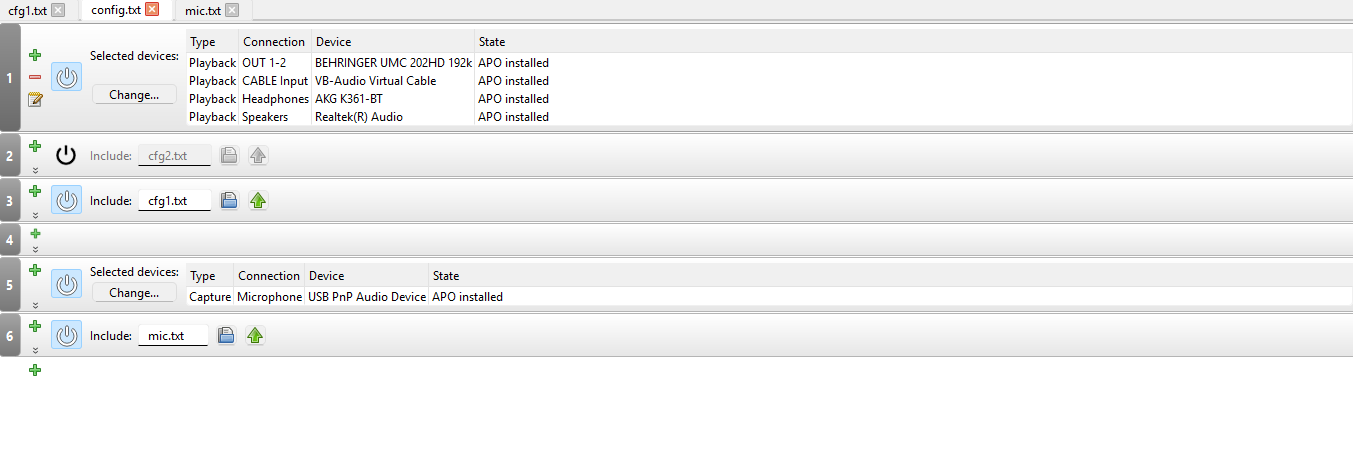This screenshot has height=472, width=1353.
Task: Enable the disabled cfg2.txt include power button
Action: point(66,155)
